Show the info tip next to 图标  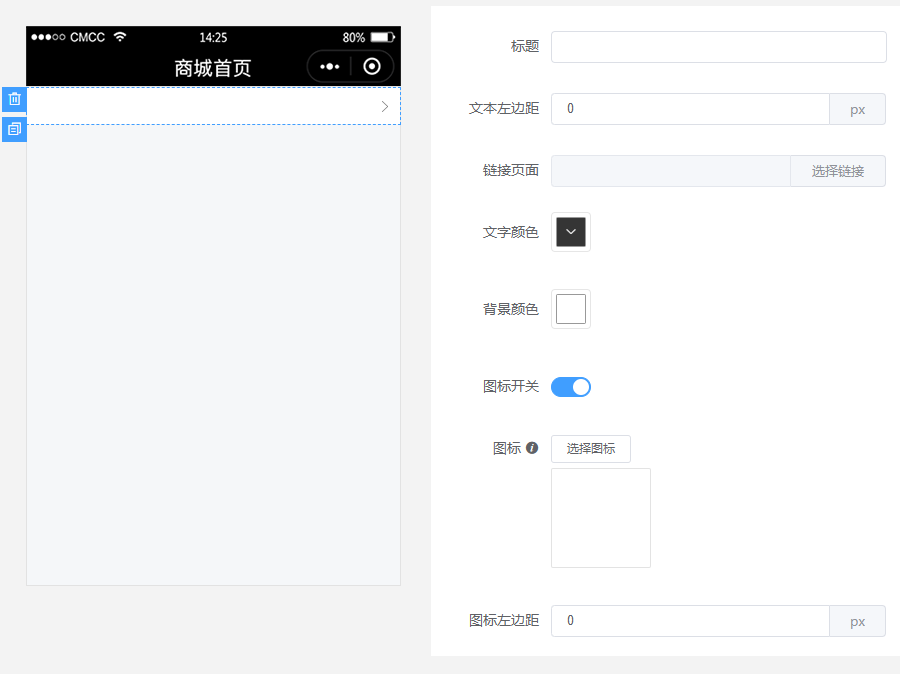[532, 448]
